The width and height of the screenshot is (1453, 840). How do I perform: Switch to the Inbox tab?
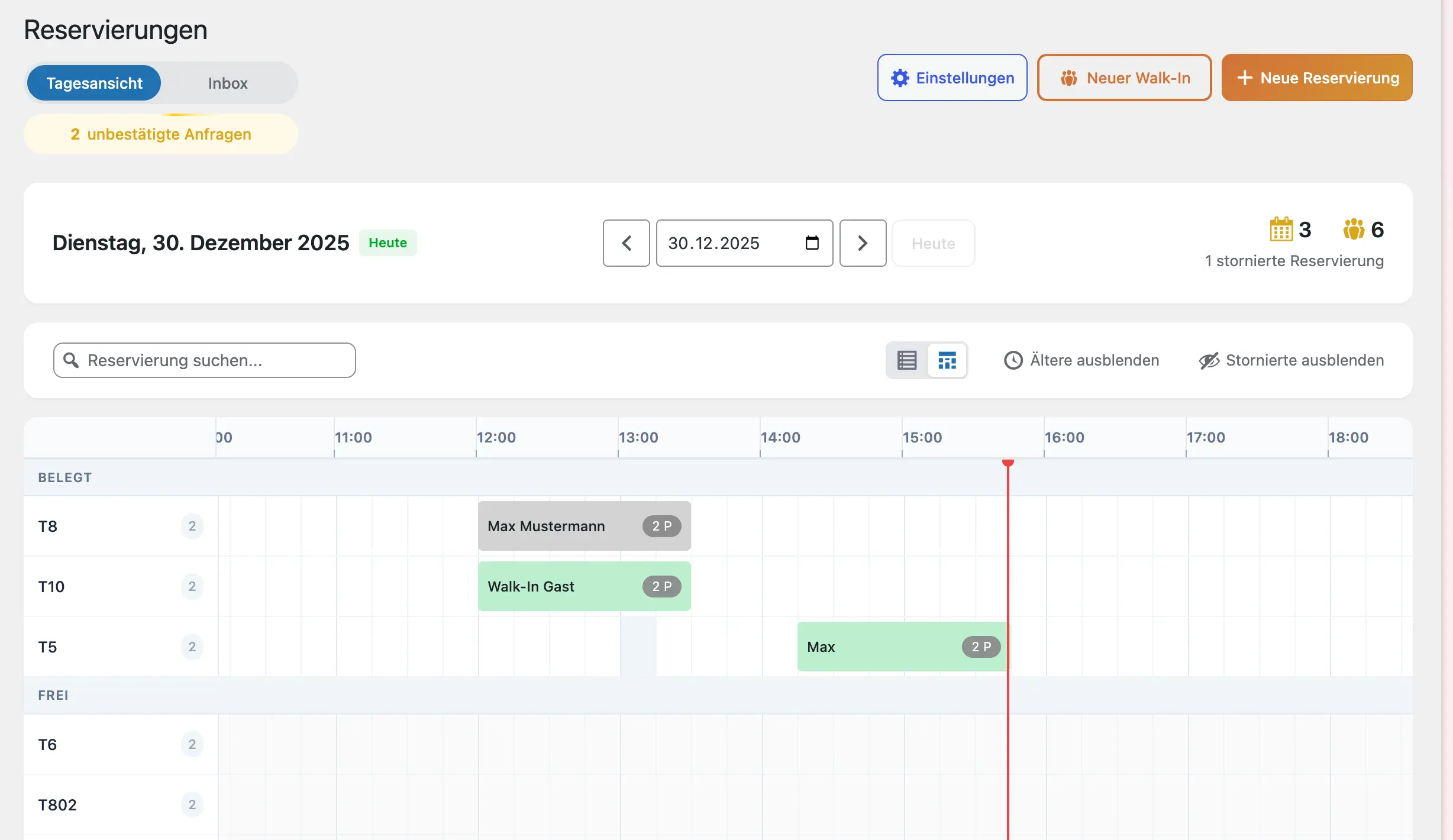228,83
